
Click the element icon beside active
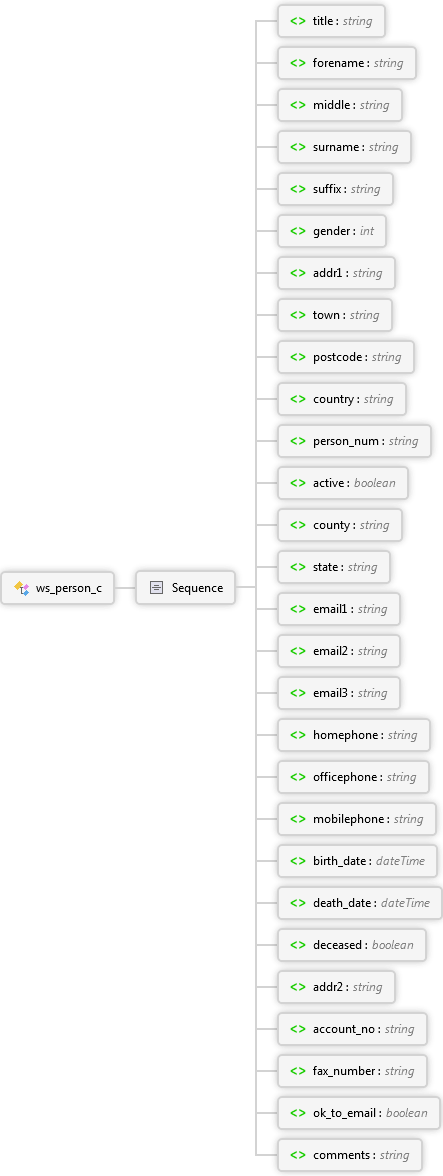298,483
